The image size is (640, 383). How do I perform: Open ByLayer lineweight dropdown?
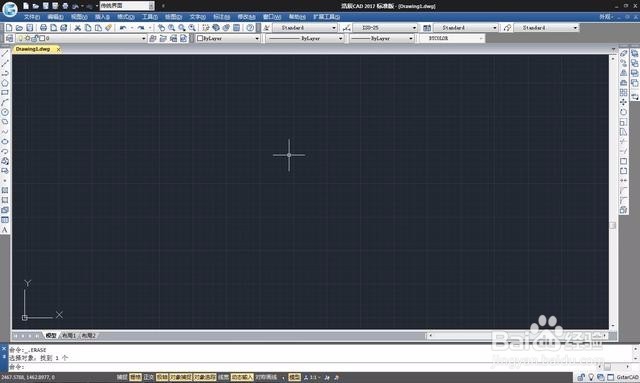[382, 38]
